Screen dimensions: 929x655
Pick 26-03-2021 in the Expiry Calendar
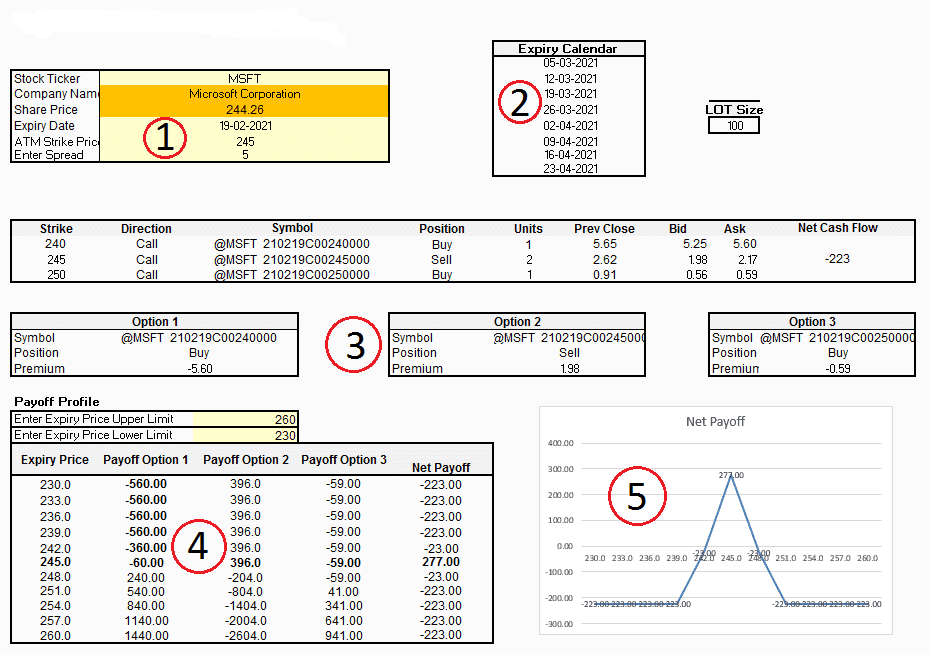click(570, 110)
